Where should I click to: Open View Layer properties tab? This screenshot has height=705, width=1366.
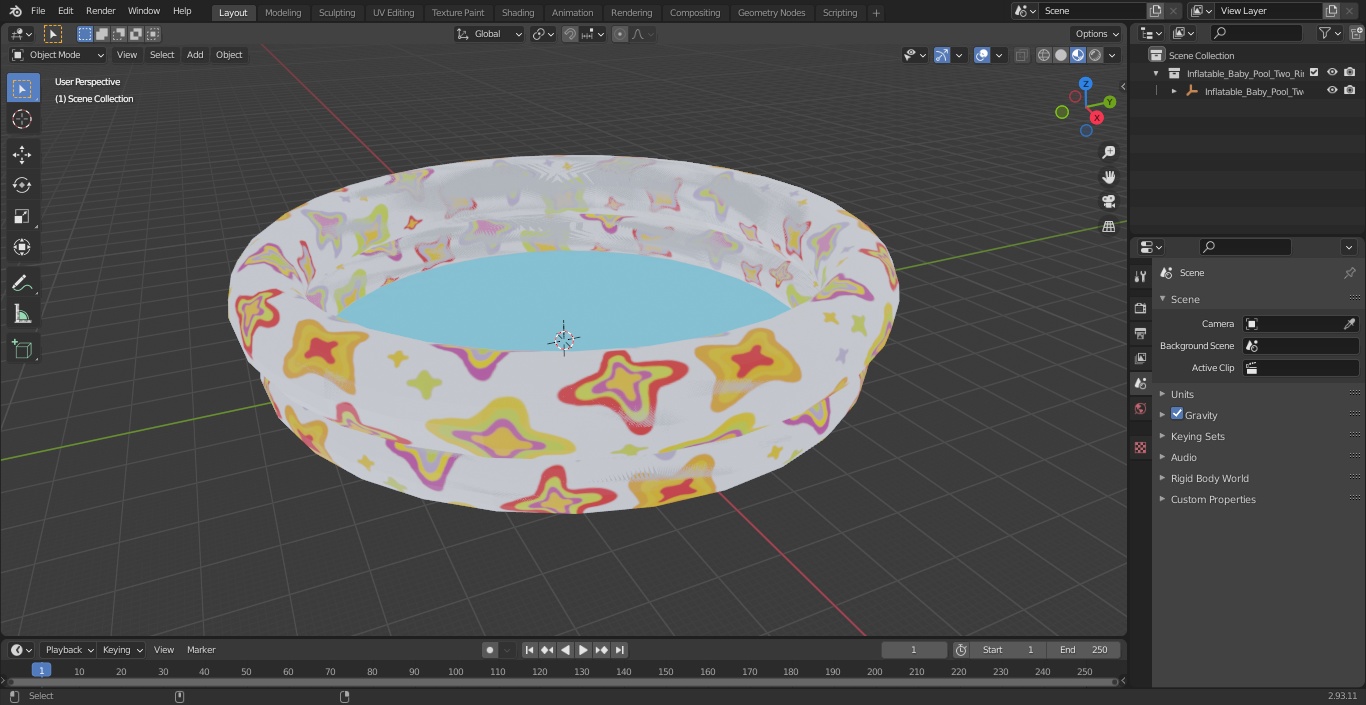tap(1140, 359)
